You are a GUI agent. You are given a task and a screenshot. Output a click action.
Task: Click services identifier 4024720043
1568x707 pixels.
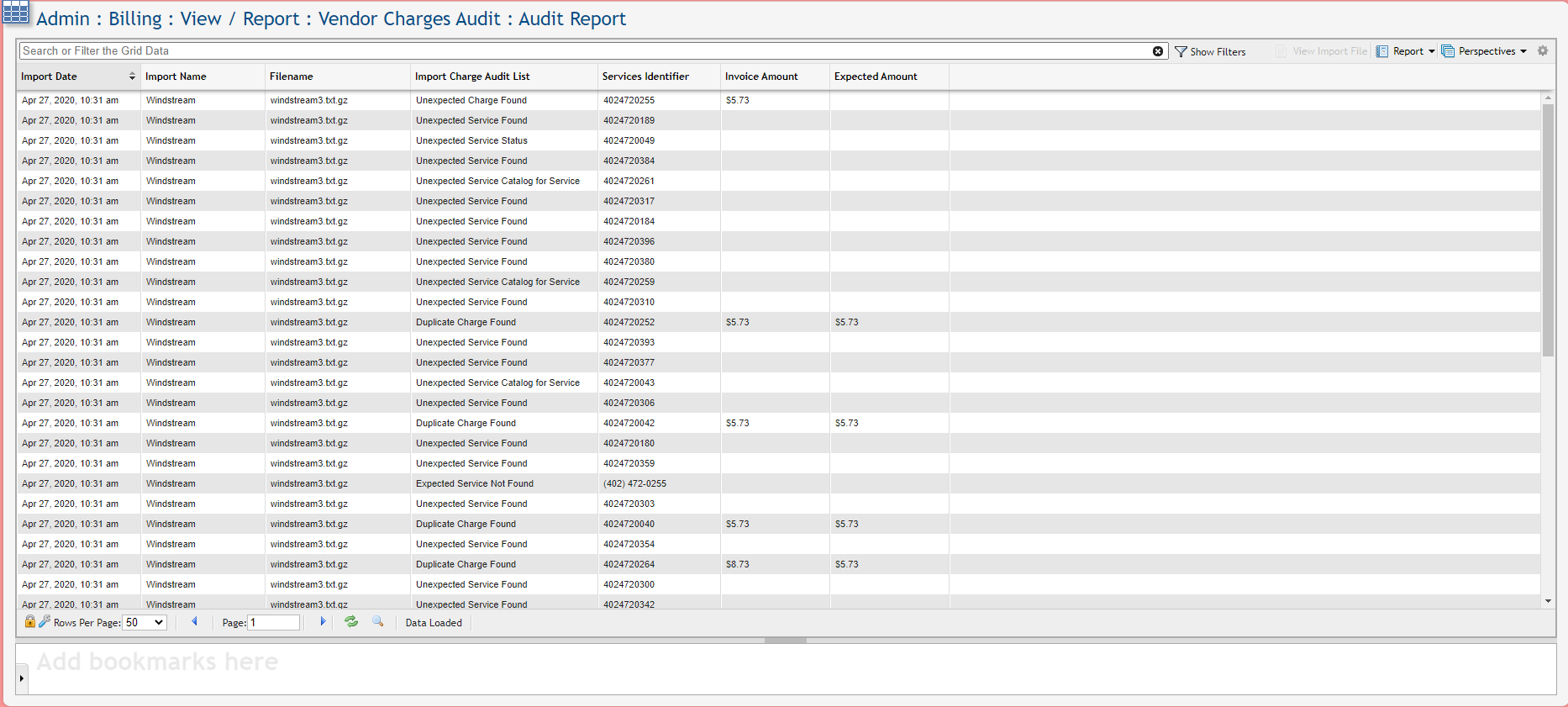pyautogui.click(x=629, y=383)
